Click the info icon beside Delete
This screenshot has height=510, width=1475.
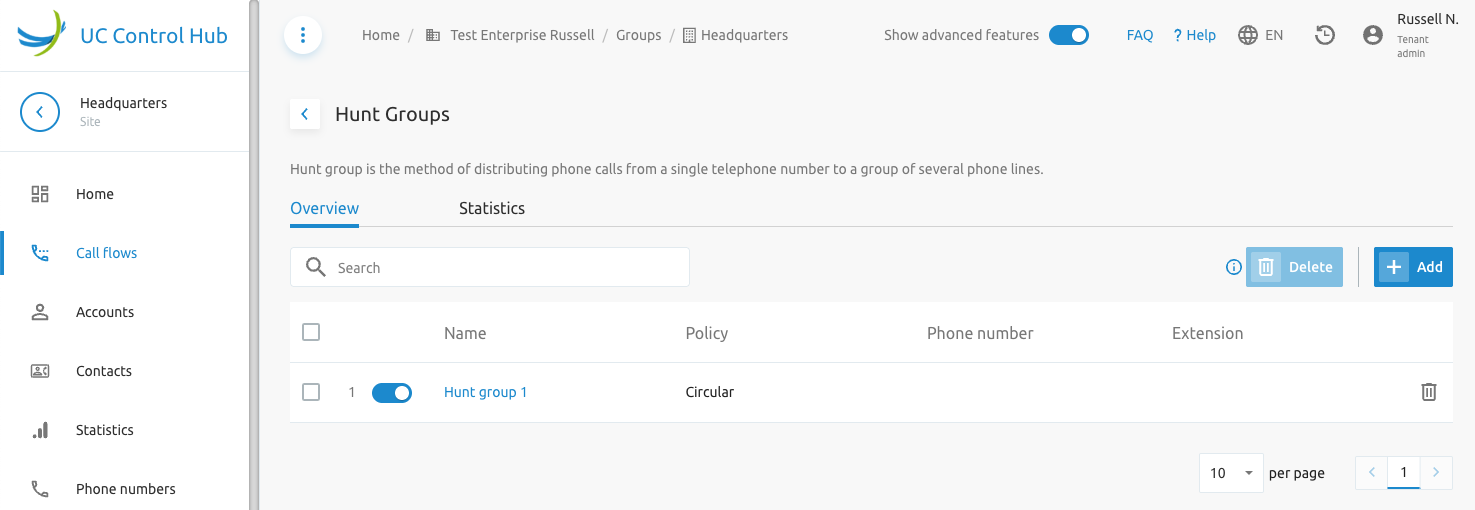1234,267
